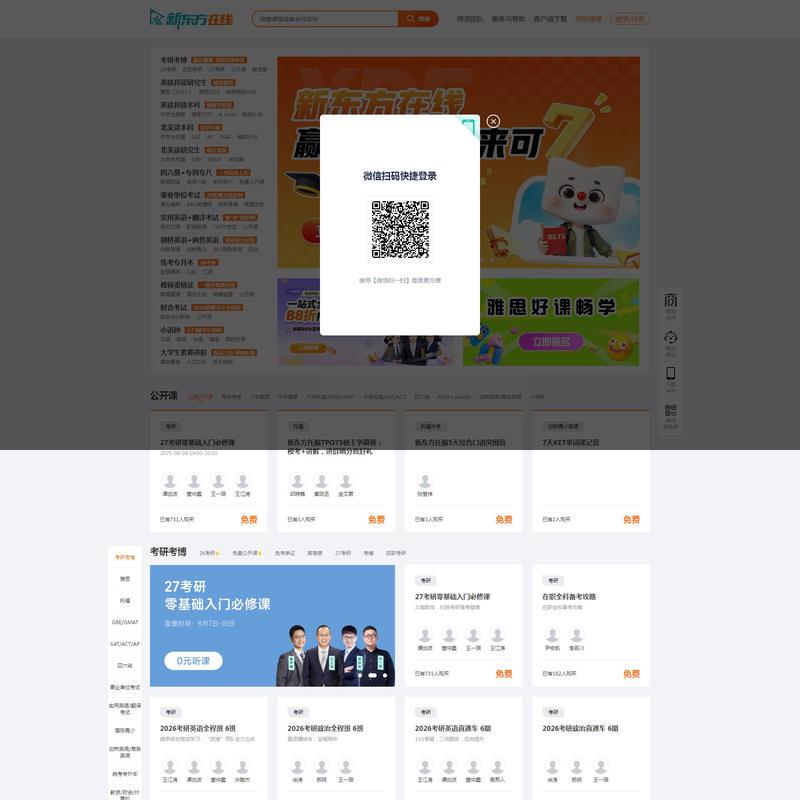Click the 公开课 section heading
800x800 pixels.
pos(164,395)
